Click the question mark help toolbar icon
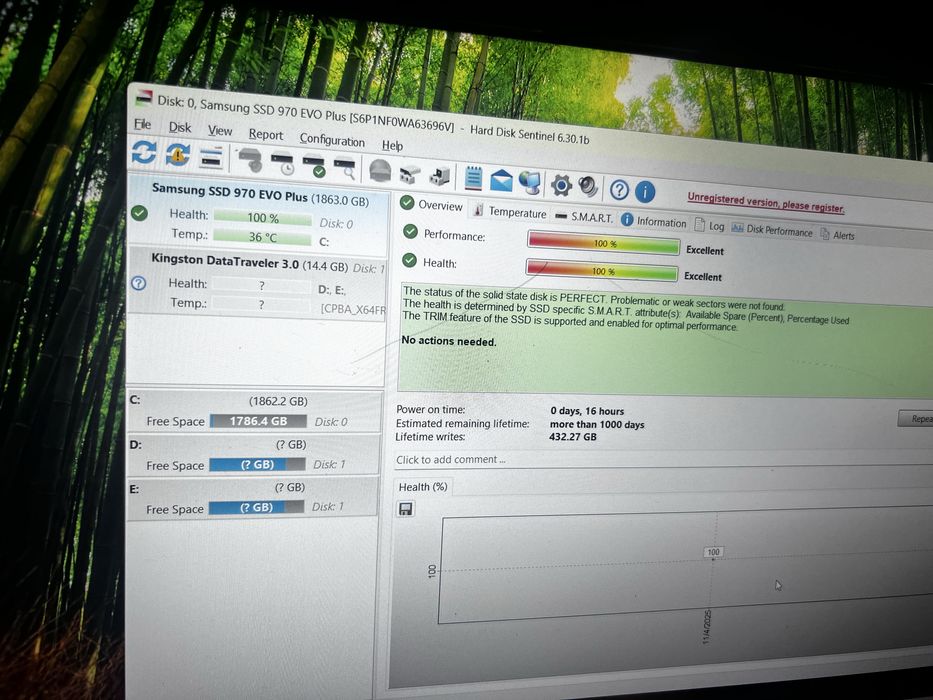This screenshot has height=700, width=933. 619,190
